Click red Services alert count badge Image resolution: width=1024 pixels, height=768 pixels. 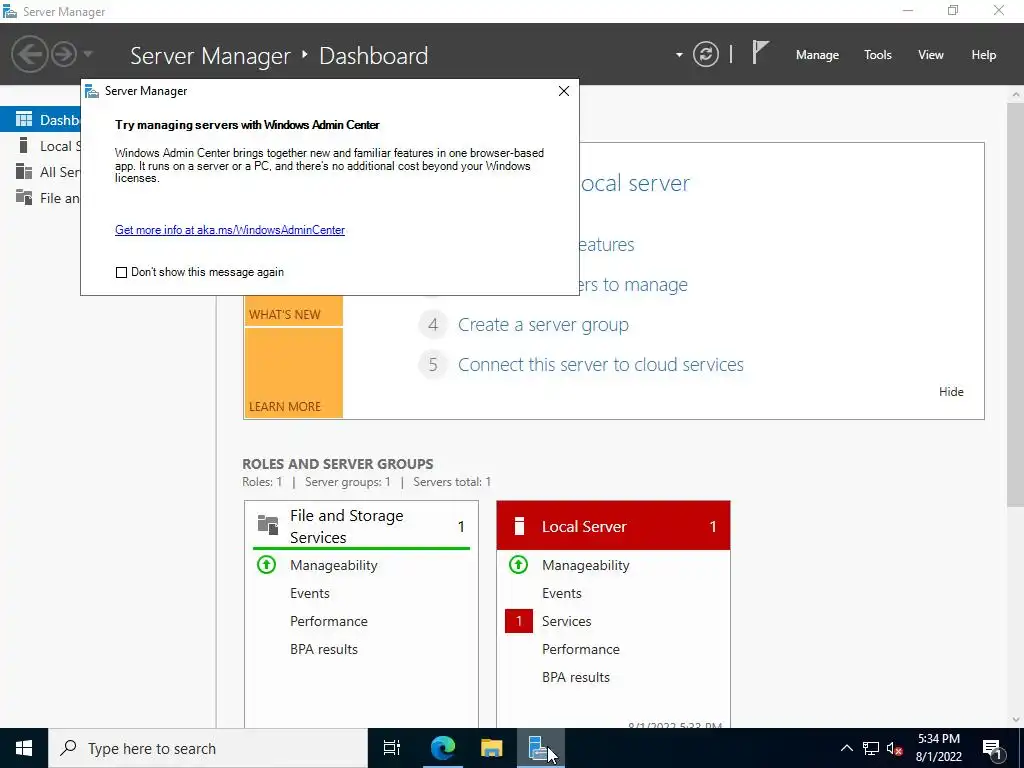519,621
